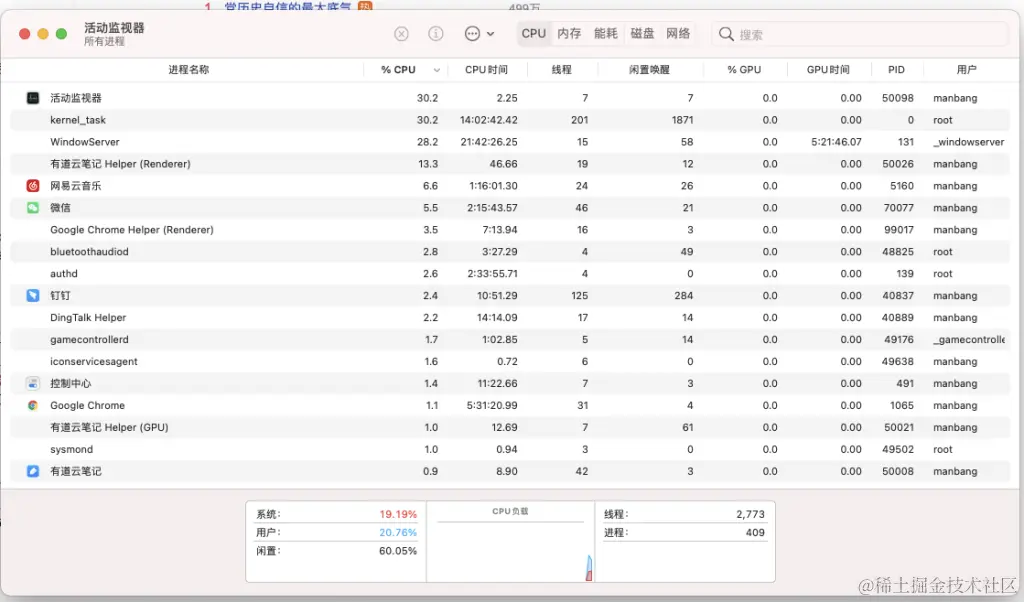This screenshot has height=602, width=1024.
Task: Click the 网易云音乐 process name
Action: click(x=76, y=186)
